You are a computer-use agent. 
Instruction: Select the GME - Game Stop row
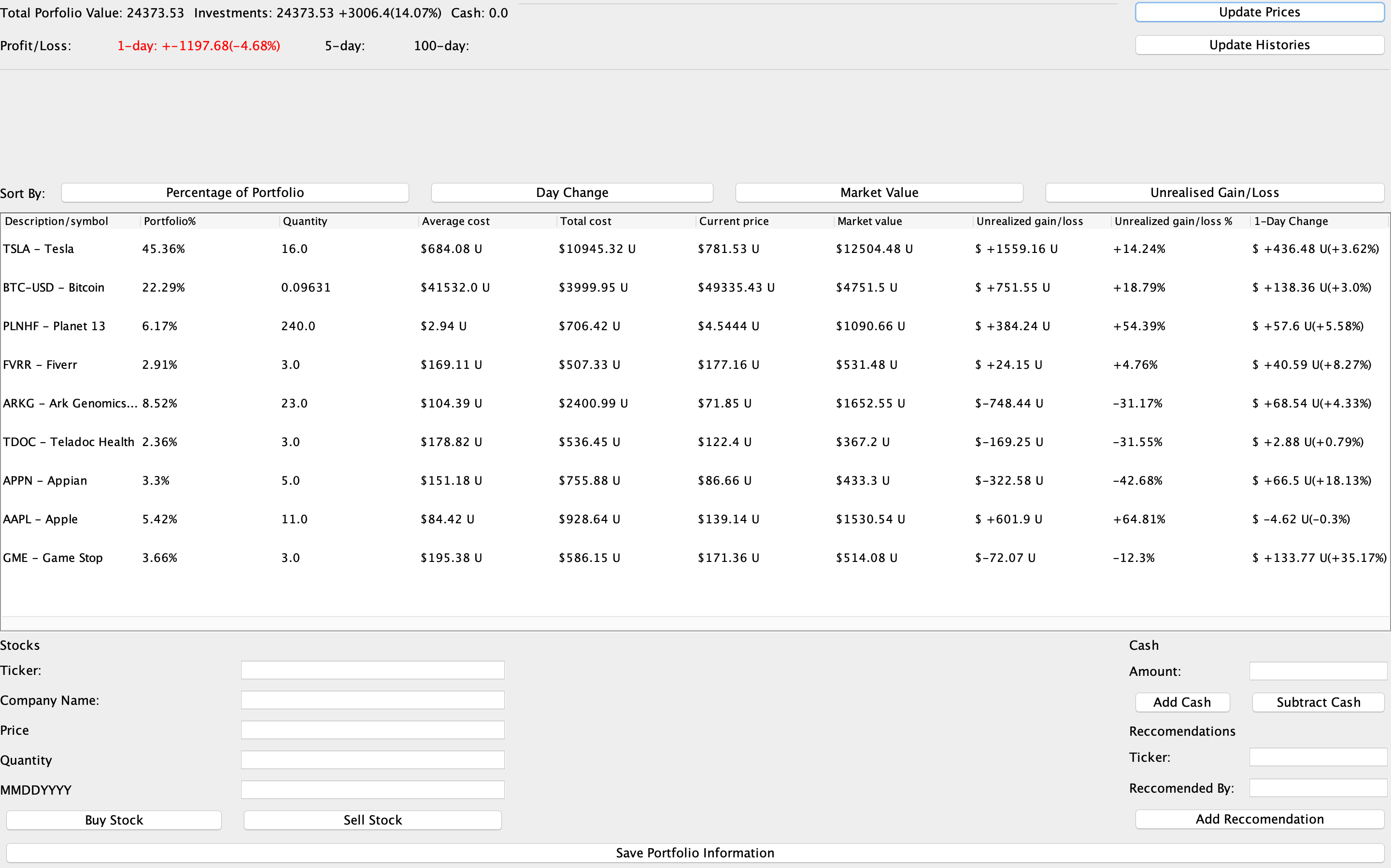(x=344, y=557)
